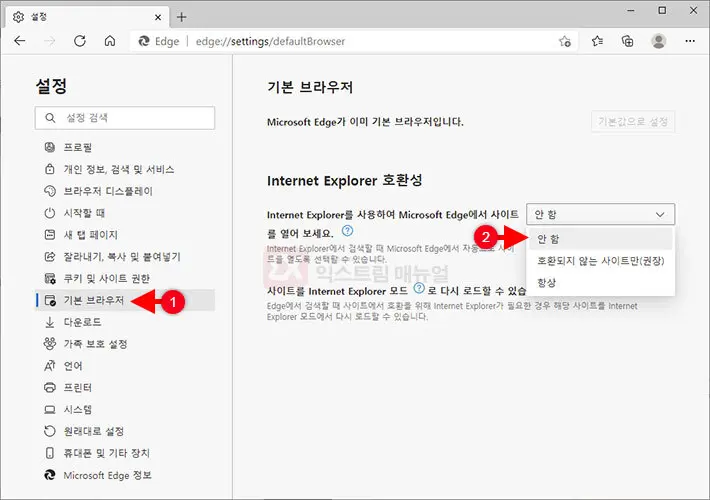Click the 쿠키 및 사이트 권한 icon
Image resolution: width=710 pixels, height=500 pixels.
(50, 278)
